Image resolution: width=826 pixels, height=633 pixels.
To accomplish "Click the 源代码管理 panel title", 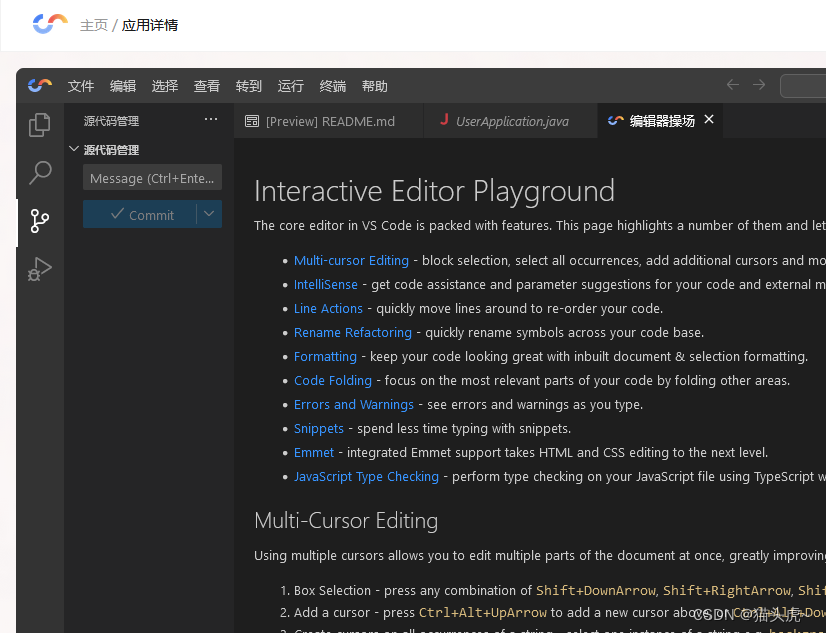I will pyautogui.click(x=111, y=121).
